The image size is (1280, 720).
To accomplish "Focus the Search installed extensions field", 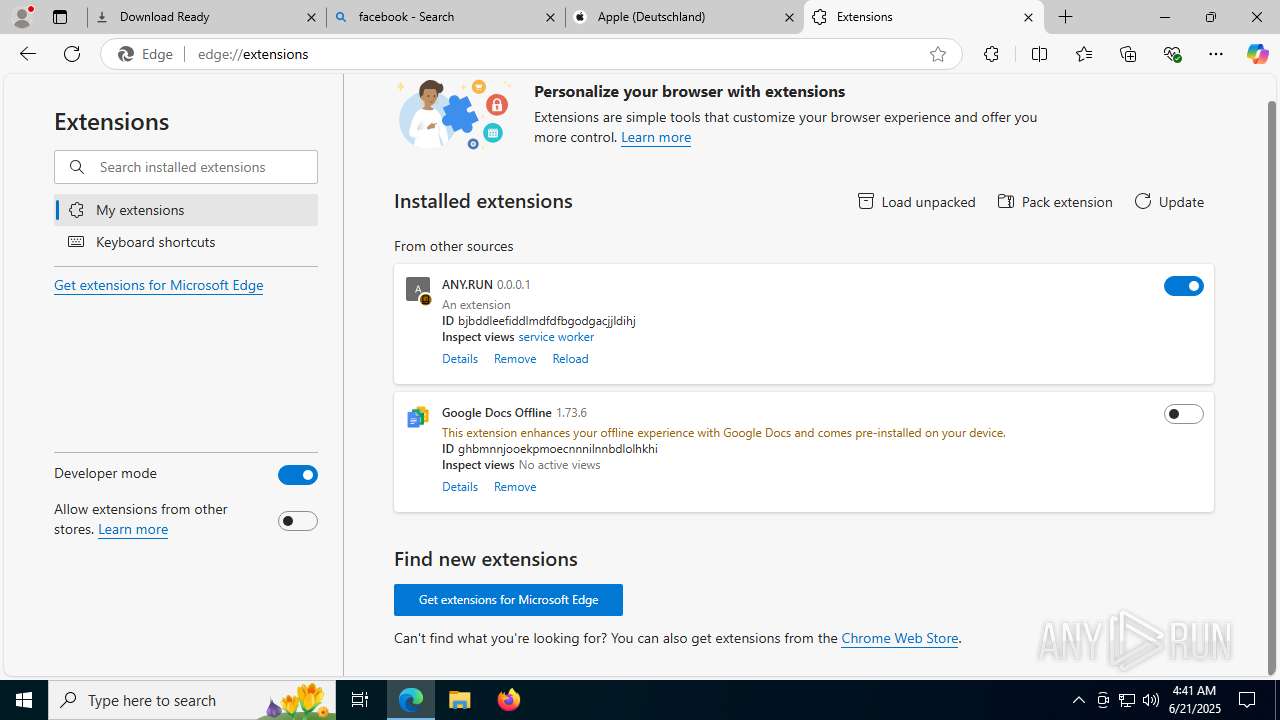I will pos(186,167).
